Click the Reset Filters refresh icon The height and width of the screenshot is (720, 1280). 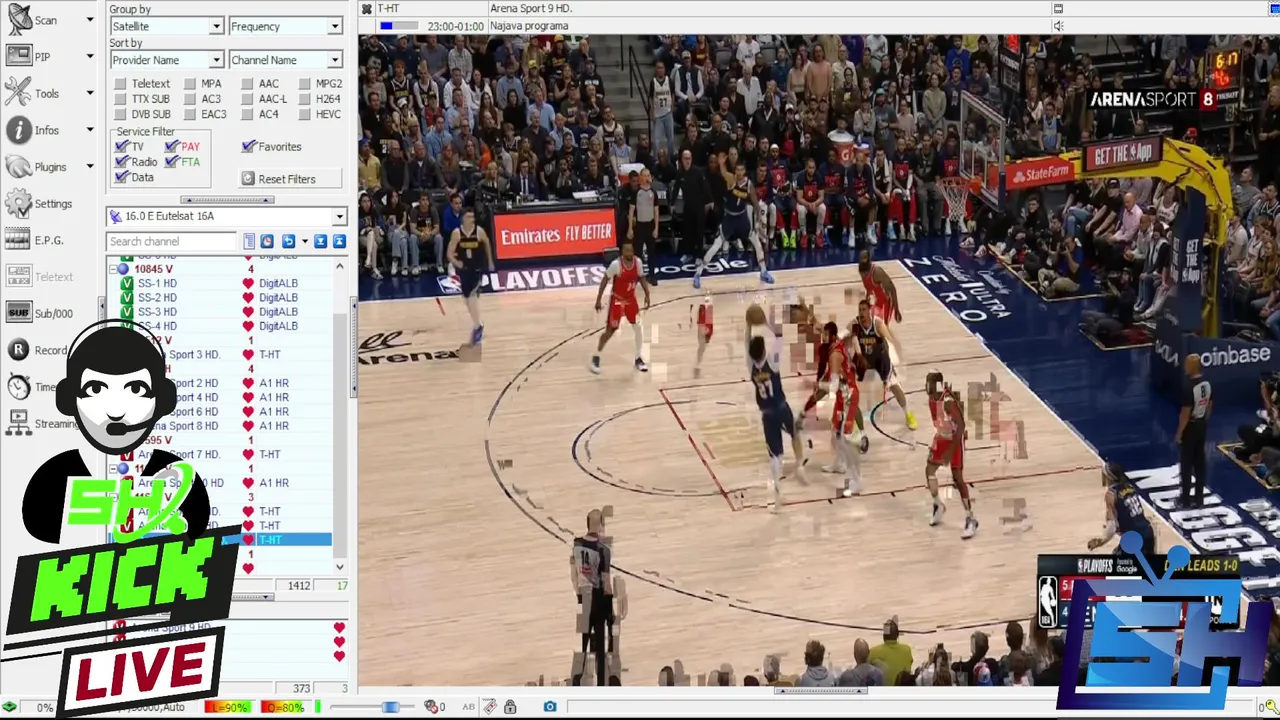pyautogui.click(x=248, y=179)
